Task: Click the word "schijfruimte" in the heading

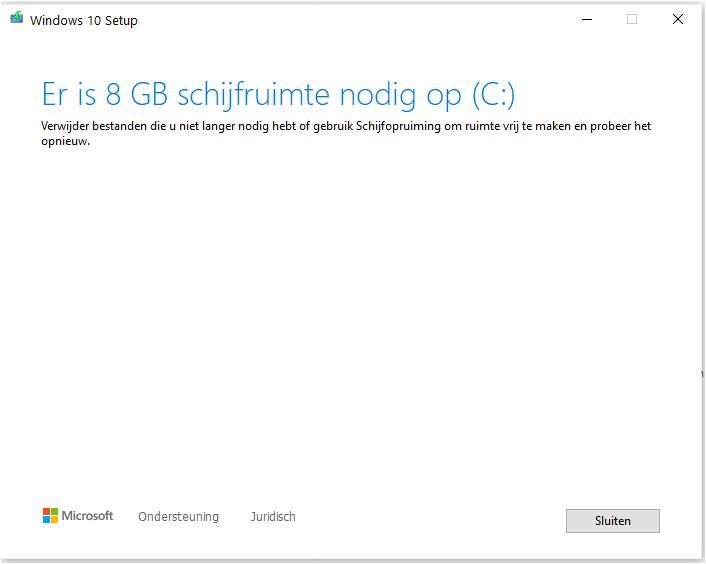Action: (254, 95)
